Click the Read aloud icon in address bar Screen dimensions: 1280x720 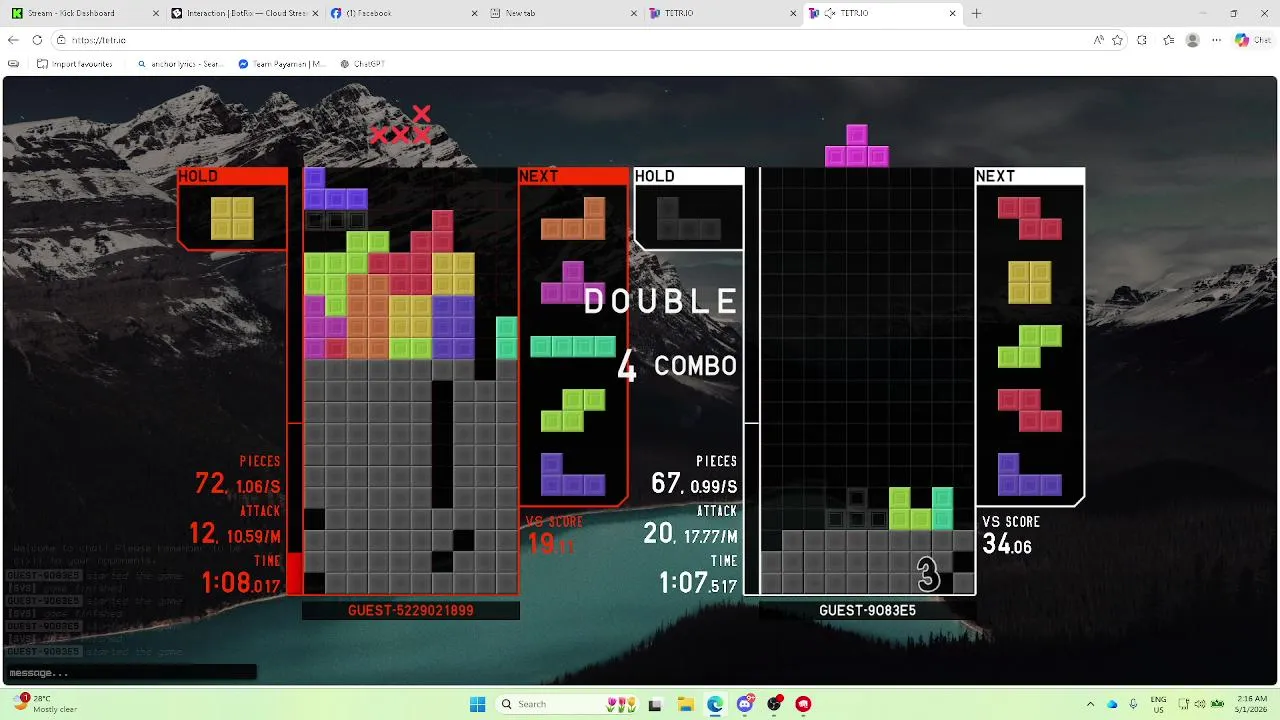(1099, 40)
